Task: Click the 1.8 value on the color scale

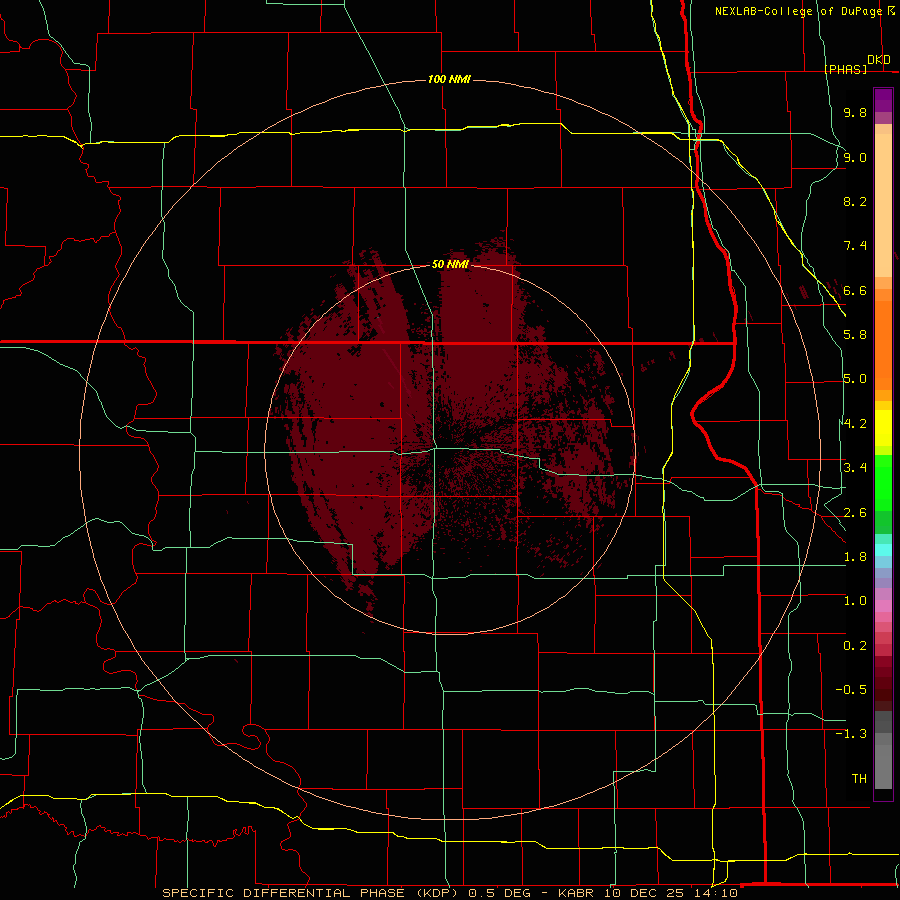Action: pos(855,557)
